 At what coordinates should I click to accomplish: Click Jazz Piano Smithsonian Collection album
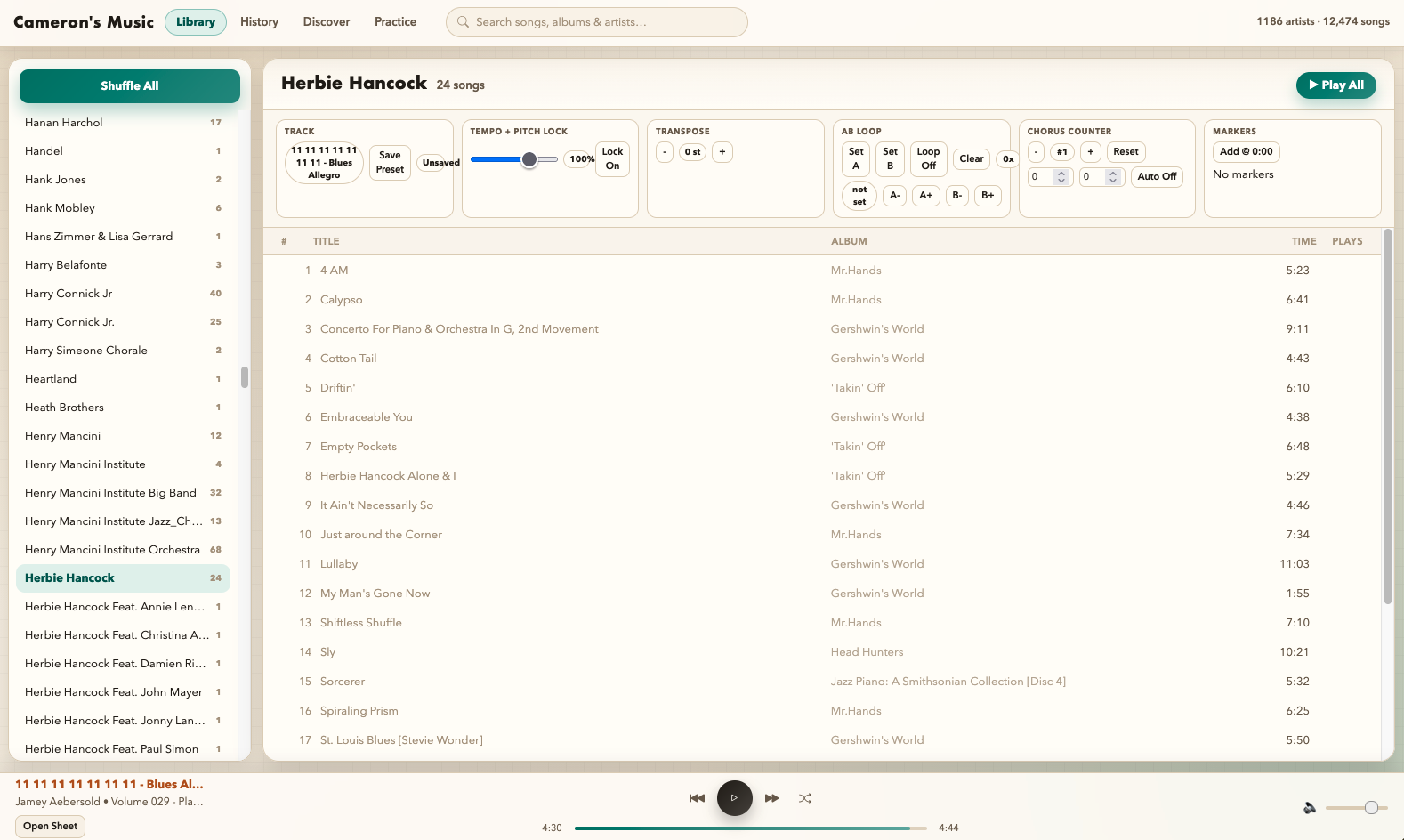coord(948,682)
